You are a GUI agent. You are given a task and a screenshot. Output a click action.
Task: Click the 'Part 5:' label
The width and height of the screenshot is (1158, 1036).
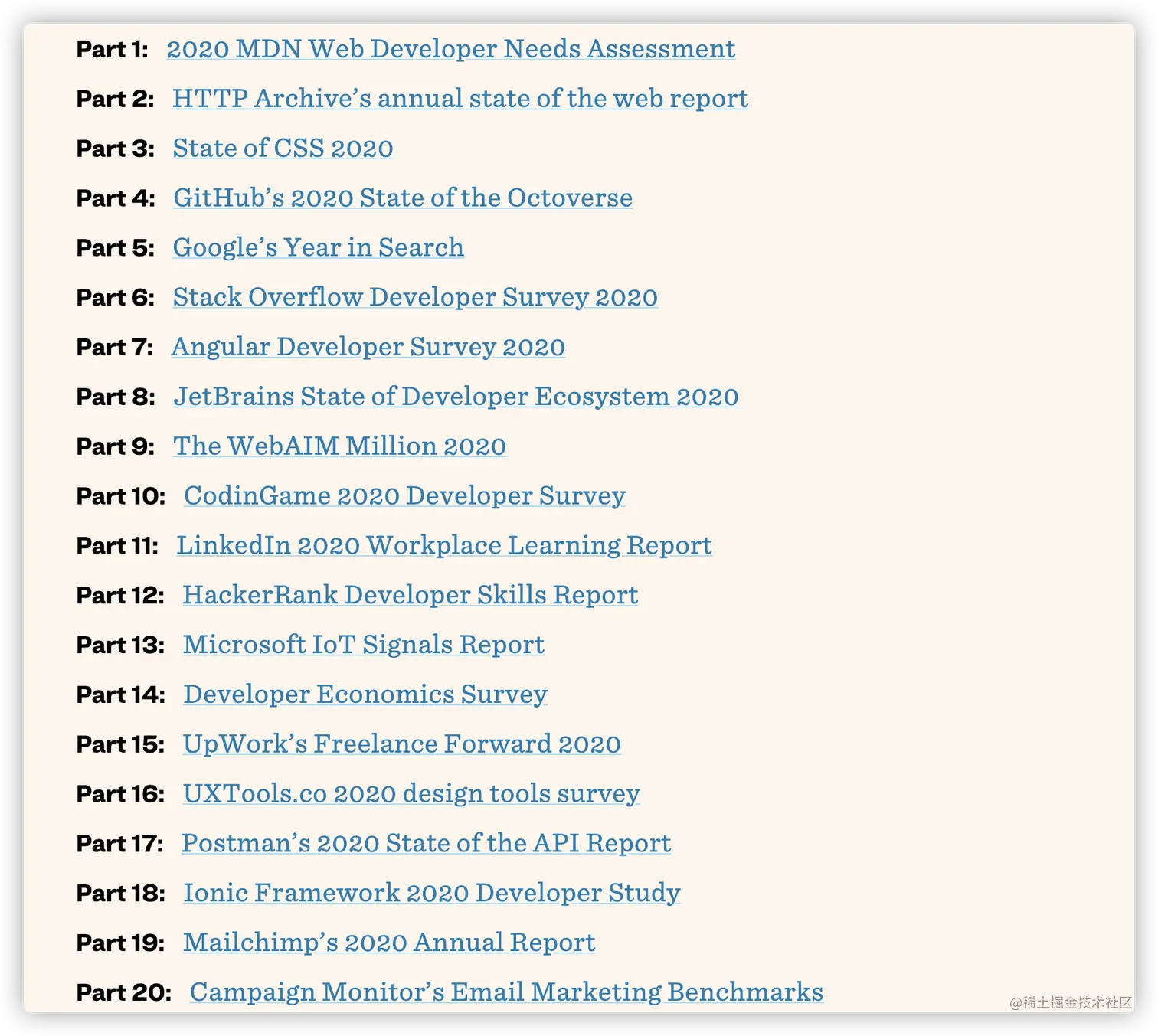point(116,249)
